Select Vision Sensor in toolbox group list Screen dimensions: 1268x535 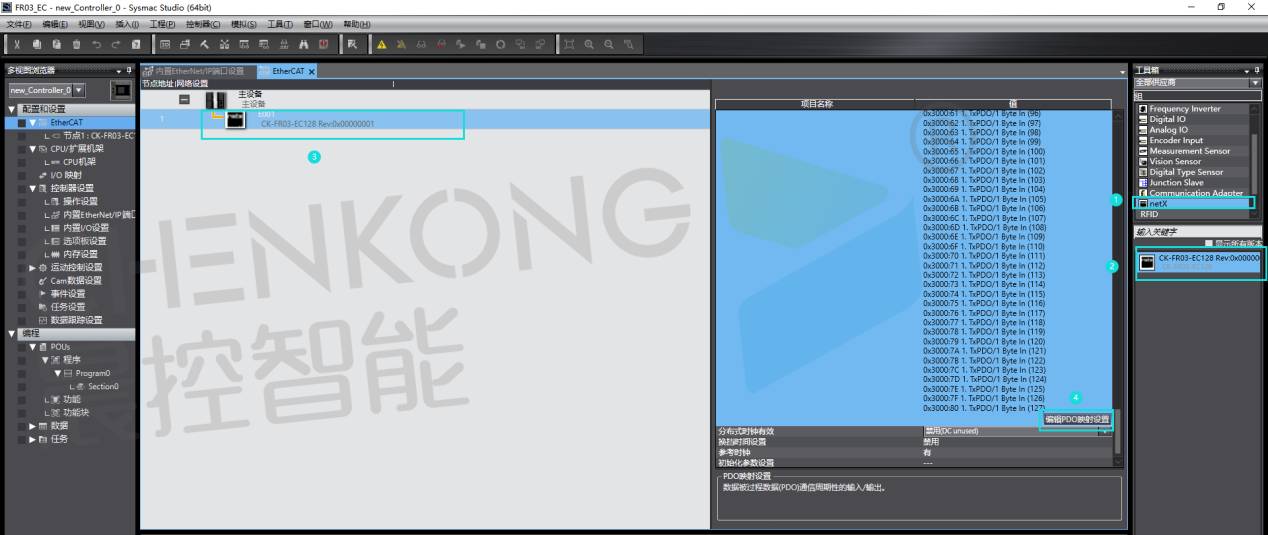click(1174, 161)
